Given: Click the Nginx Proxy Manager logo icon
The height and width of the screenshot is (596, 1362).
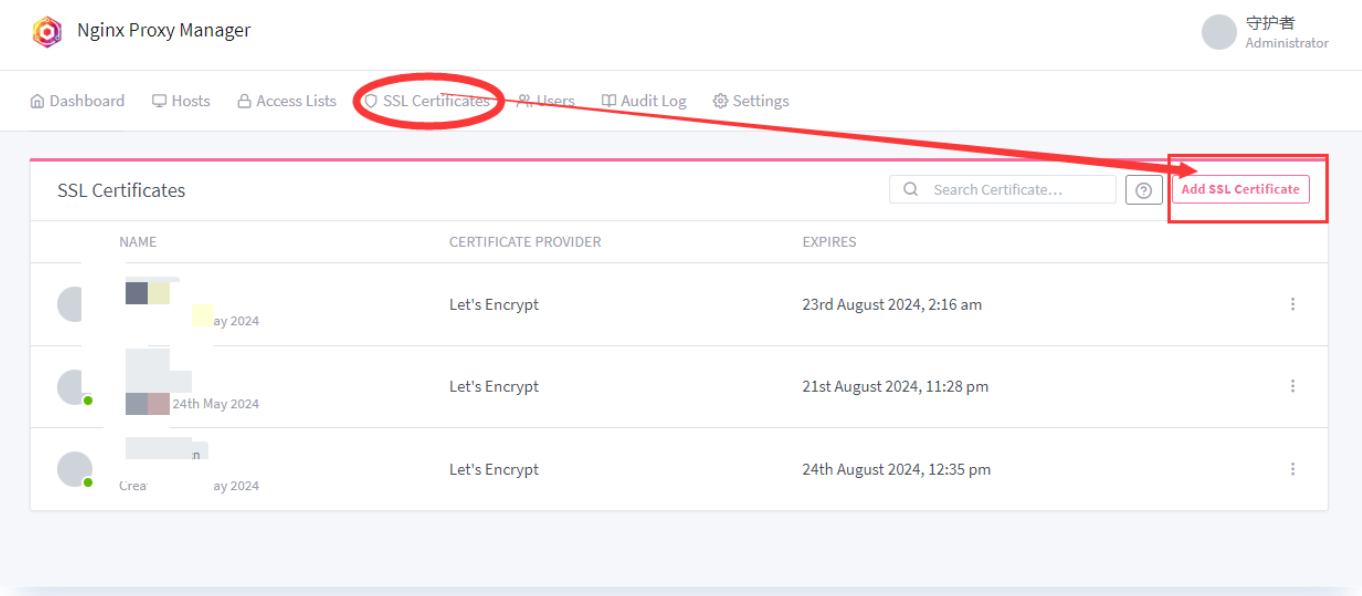Looking at the screenshot, I should pyautogui.click(x=47, y=32).
